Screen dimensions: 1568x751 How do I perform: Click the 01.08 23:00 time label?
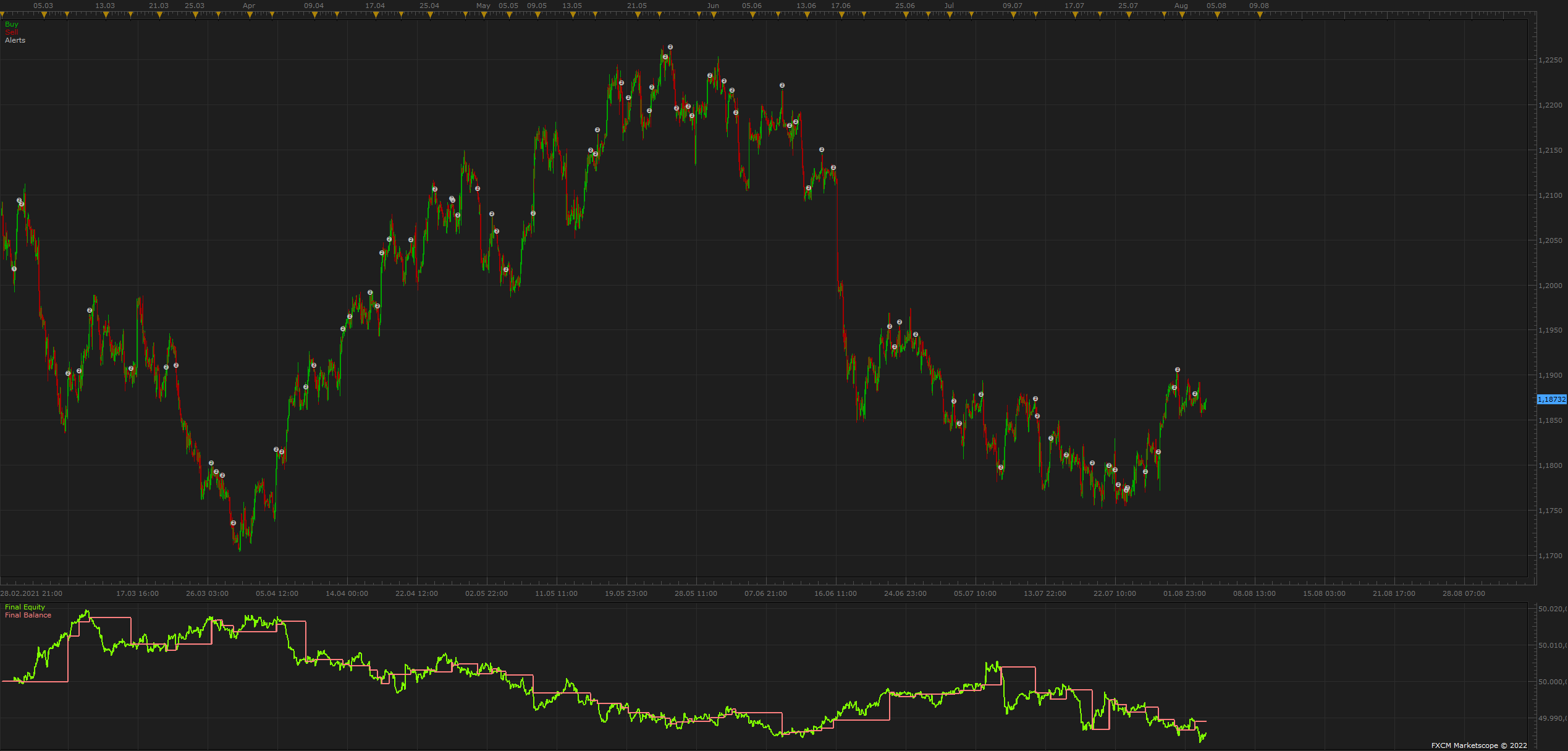pos(1185,593)
